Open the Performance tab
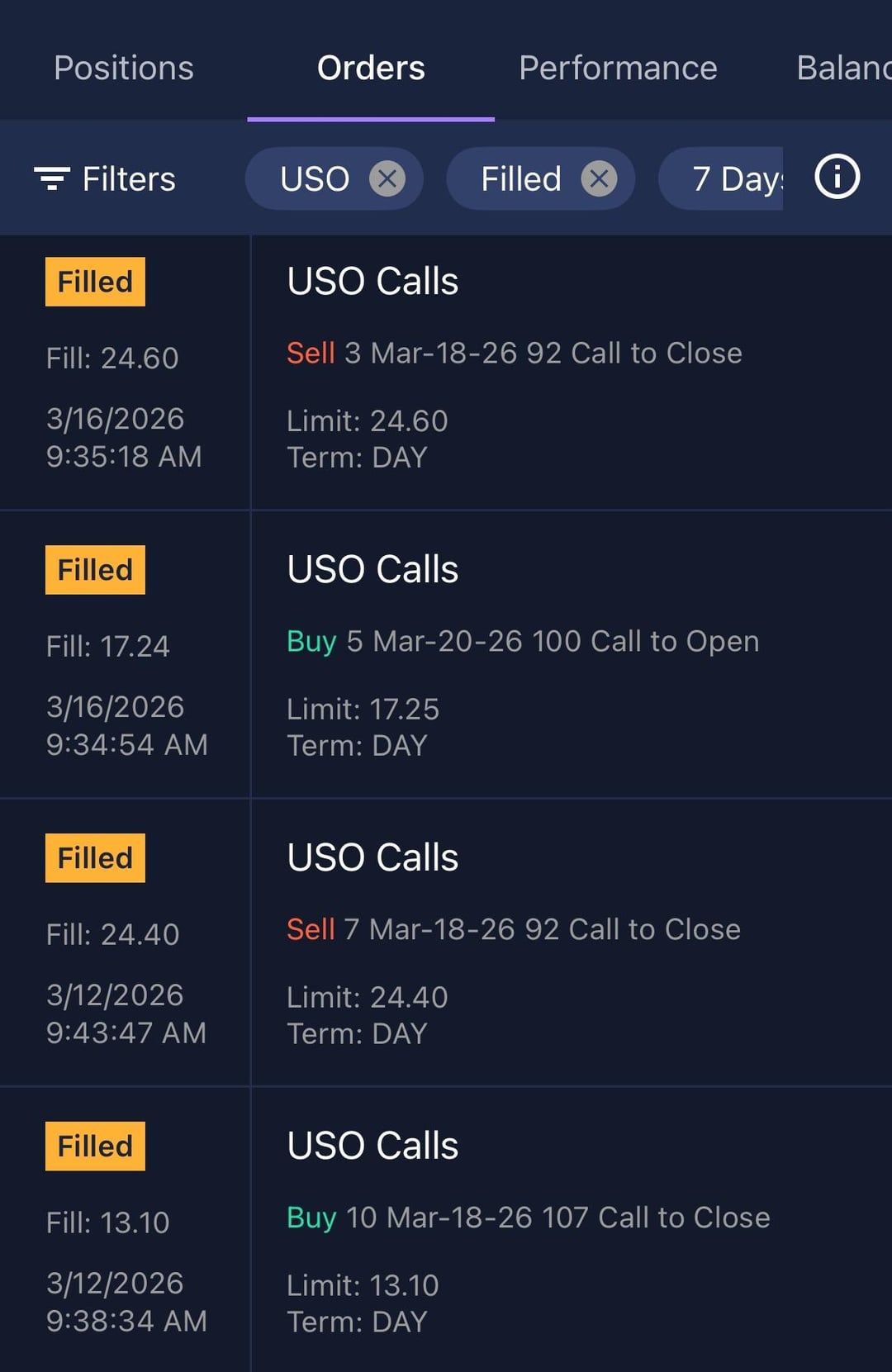The width and height of the screenshot is (892, 1372). (618, 68)
